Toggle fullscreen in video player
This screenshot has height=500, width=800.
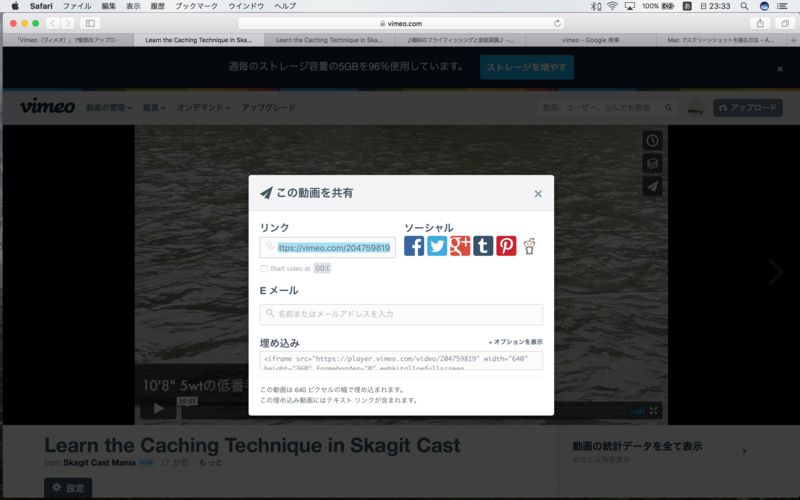coord(654,411)
